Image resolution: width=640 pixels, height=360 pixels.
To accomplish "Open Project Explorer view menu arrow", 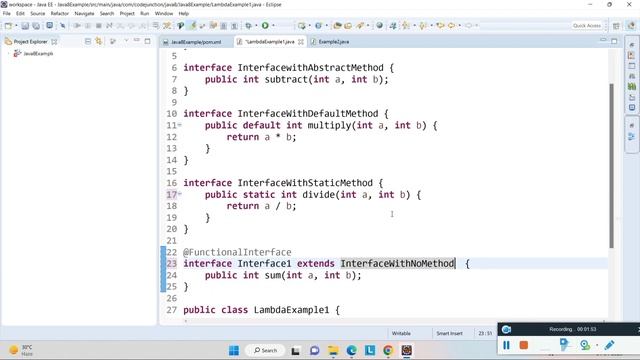I will (x=126, y=41).
